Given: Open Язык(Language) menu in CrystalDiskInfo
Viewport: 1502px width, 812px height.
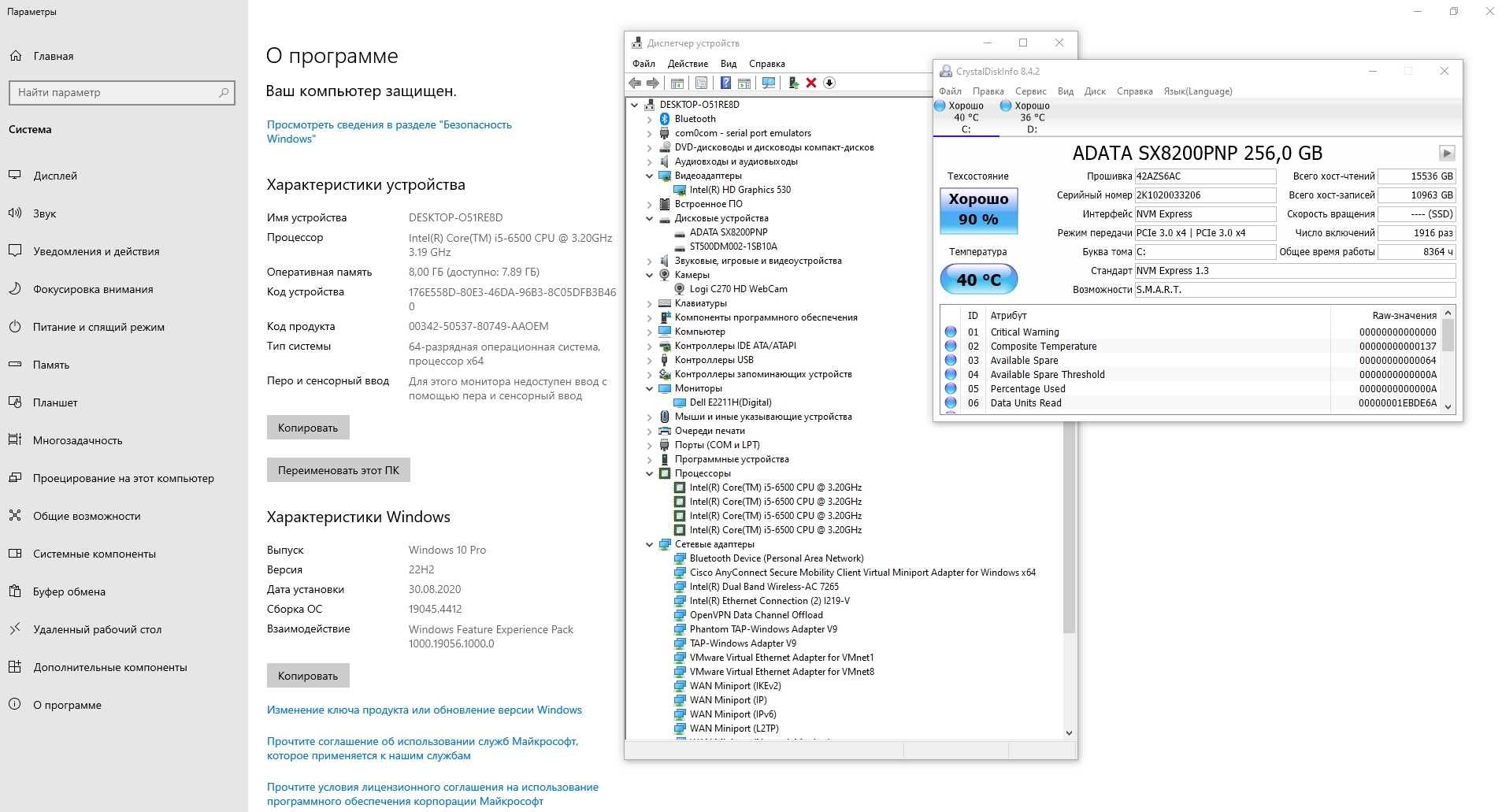Looking at the screenshot, I should click(x=1198, y=91).
